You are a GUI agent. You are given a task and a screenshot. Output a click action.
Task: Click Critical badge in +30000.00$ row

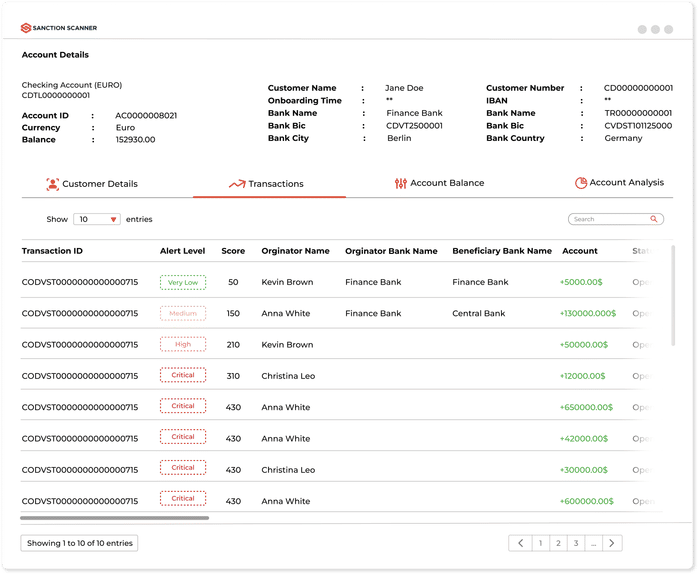pos(183,467)
